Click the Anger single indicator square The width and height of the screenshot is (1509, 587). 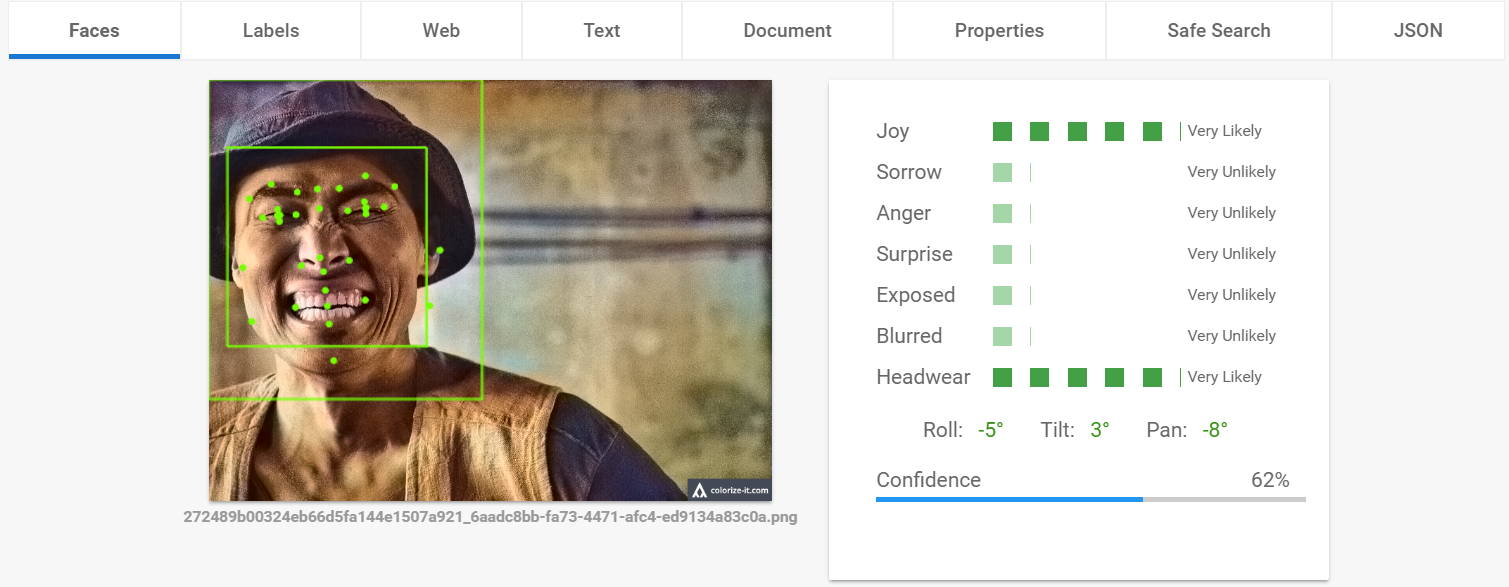click(1002, 213)
